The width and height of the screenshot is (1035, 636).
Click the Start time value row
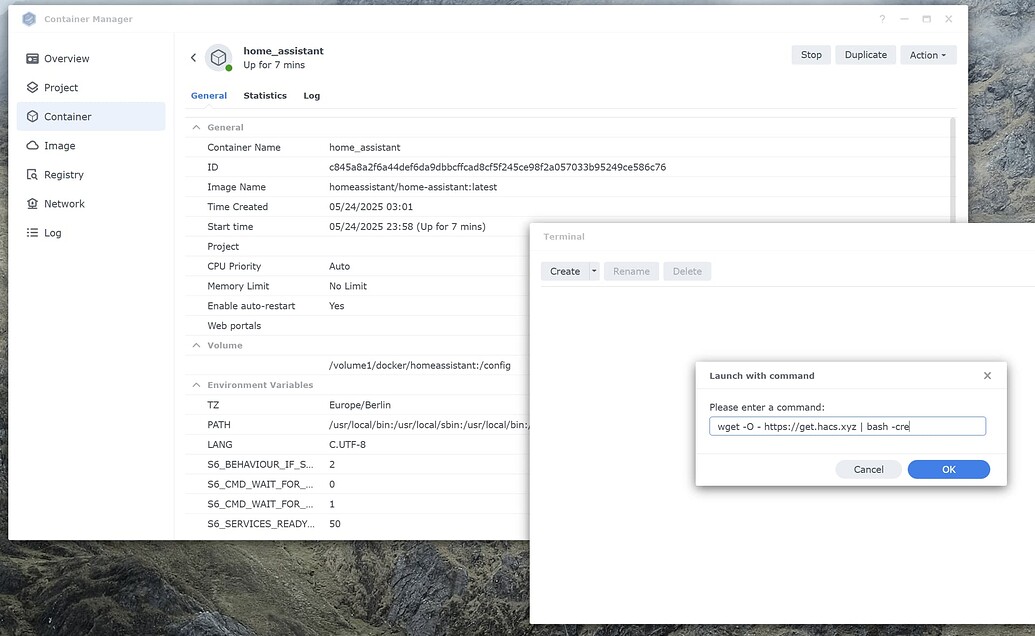point(407,226)
